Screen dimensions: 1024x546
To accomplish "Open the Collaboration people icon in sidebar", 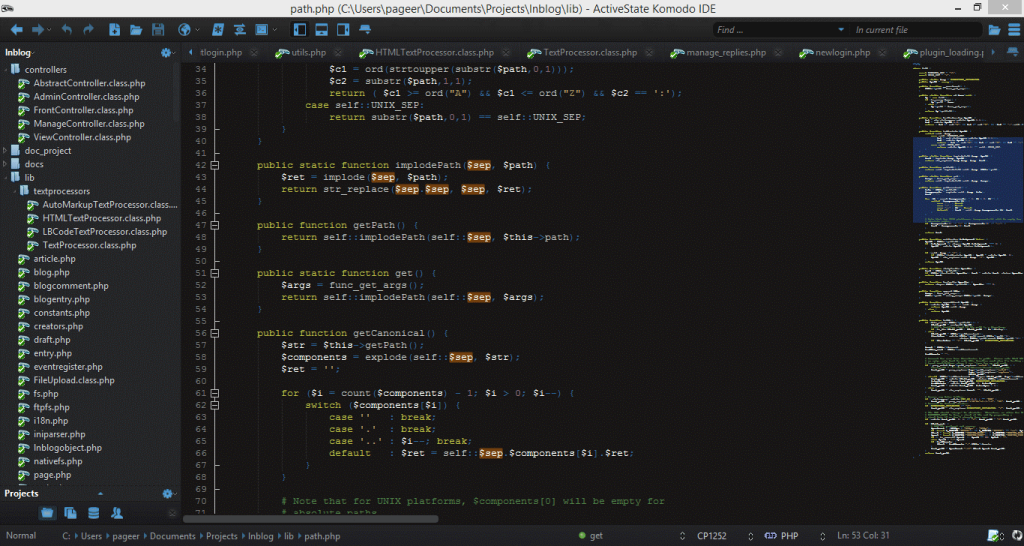I will pos(117,513).
